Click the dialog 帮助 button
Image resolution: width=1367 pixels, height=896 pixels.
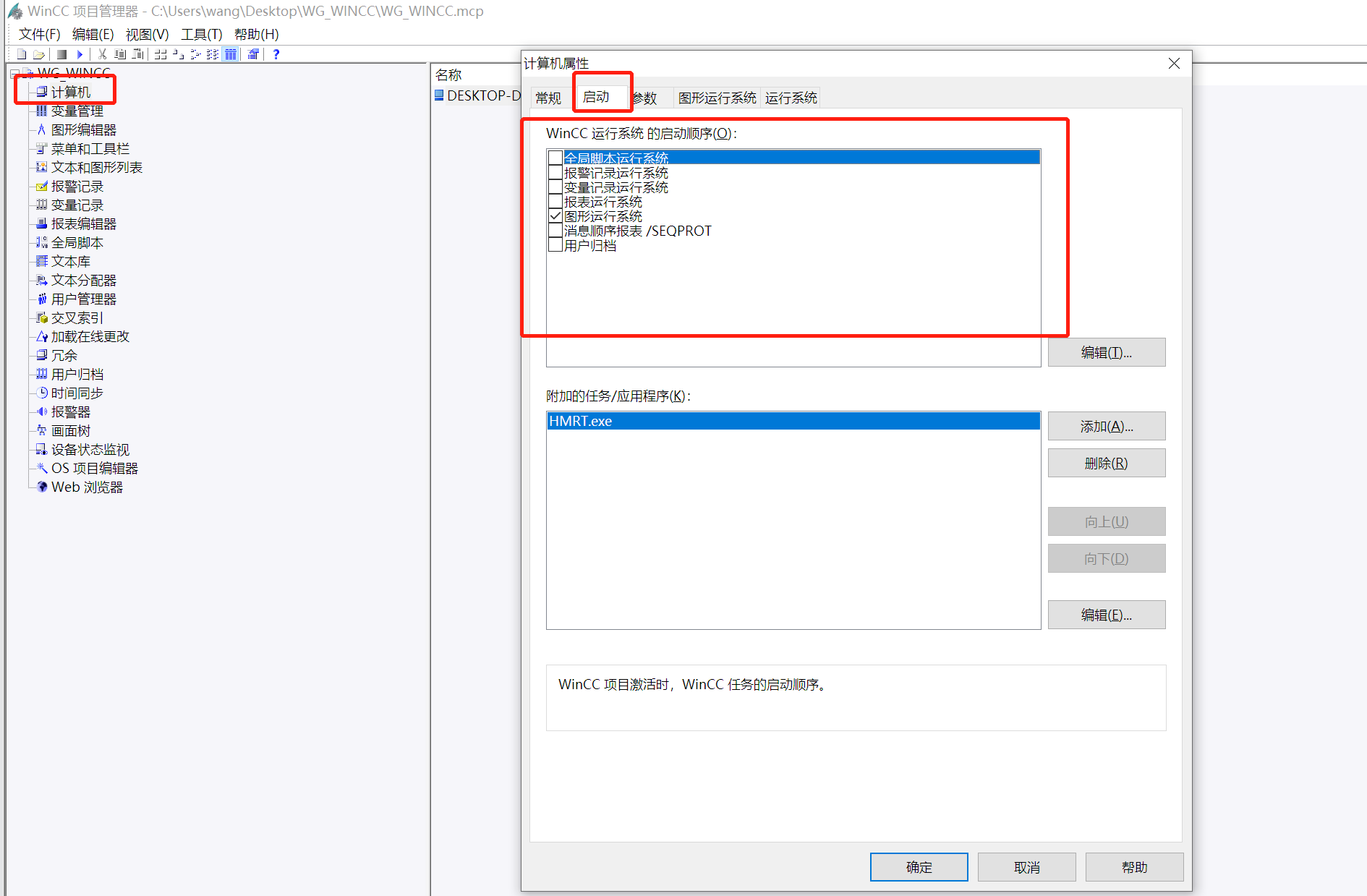[x=1134, y=867]
